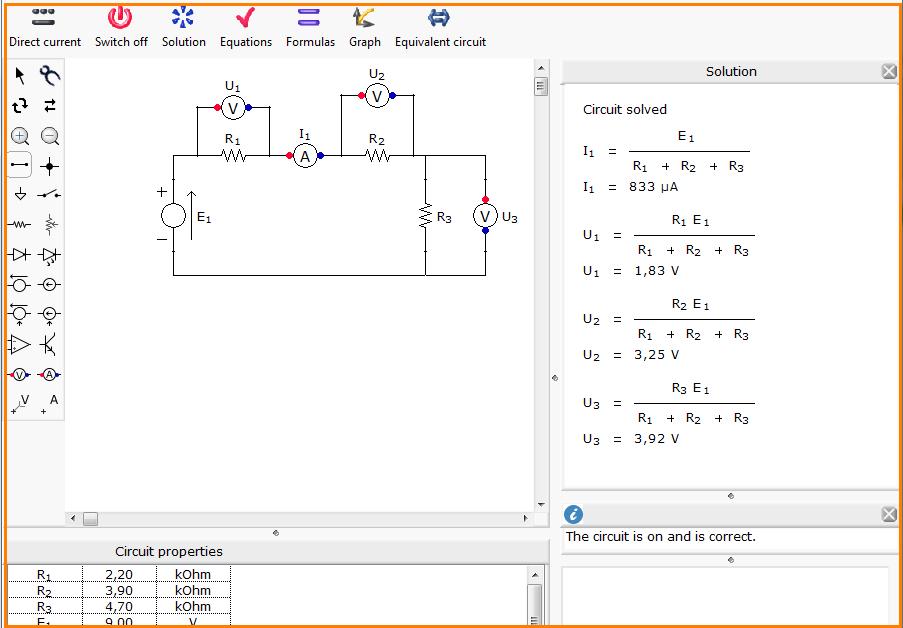
Task: Click resistor R2 in the circuit diagram
Action: pyautogui.click(x=377, y=155)
